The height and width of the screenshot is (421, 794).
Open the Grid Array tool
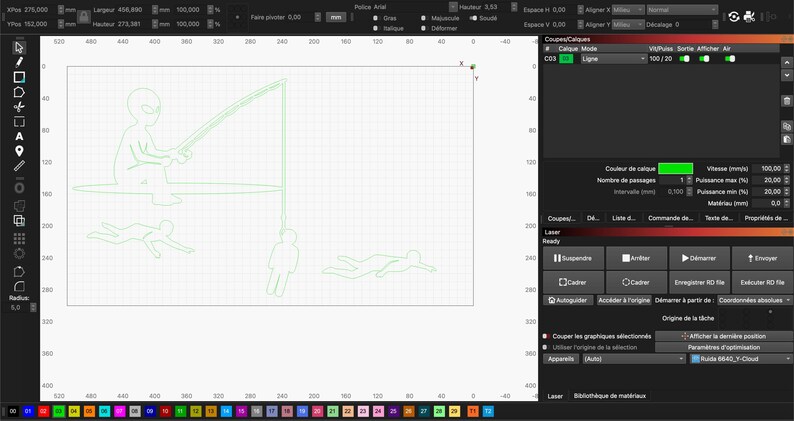pos(19,238)
